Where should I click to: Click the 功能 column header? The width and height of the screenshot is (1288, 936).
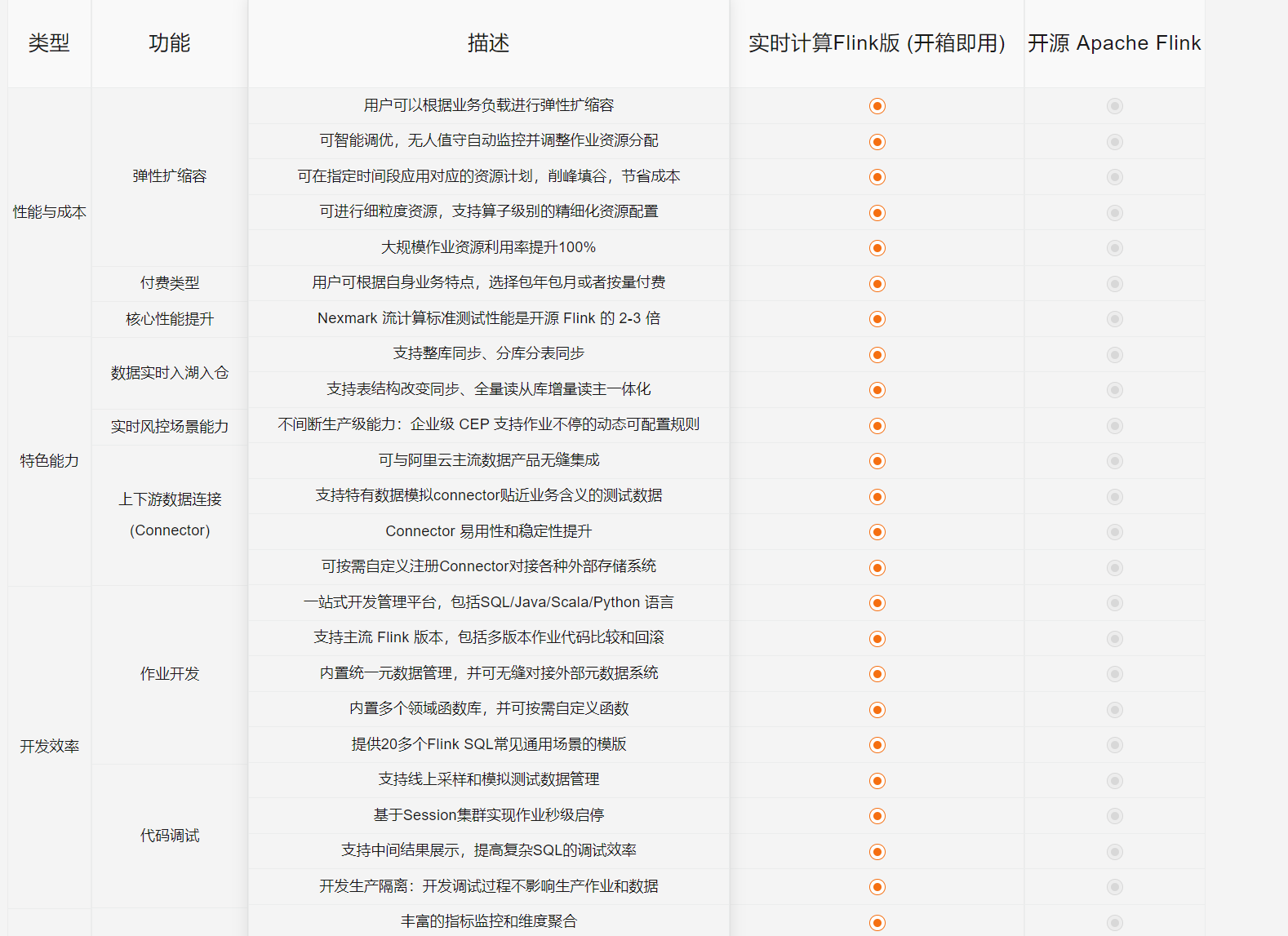coord(170,43)
